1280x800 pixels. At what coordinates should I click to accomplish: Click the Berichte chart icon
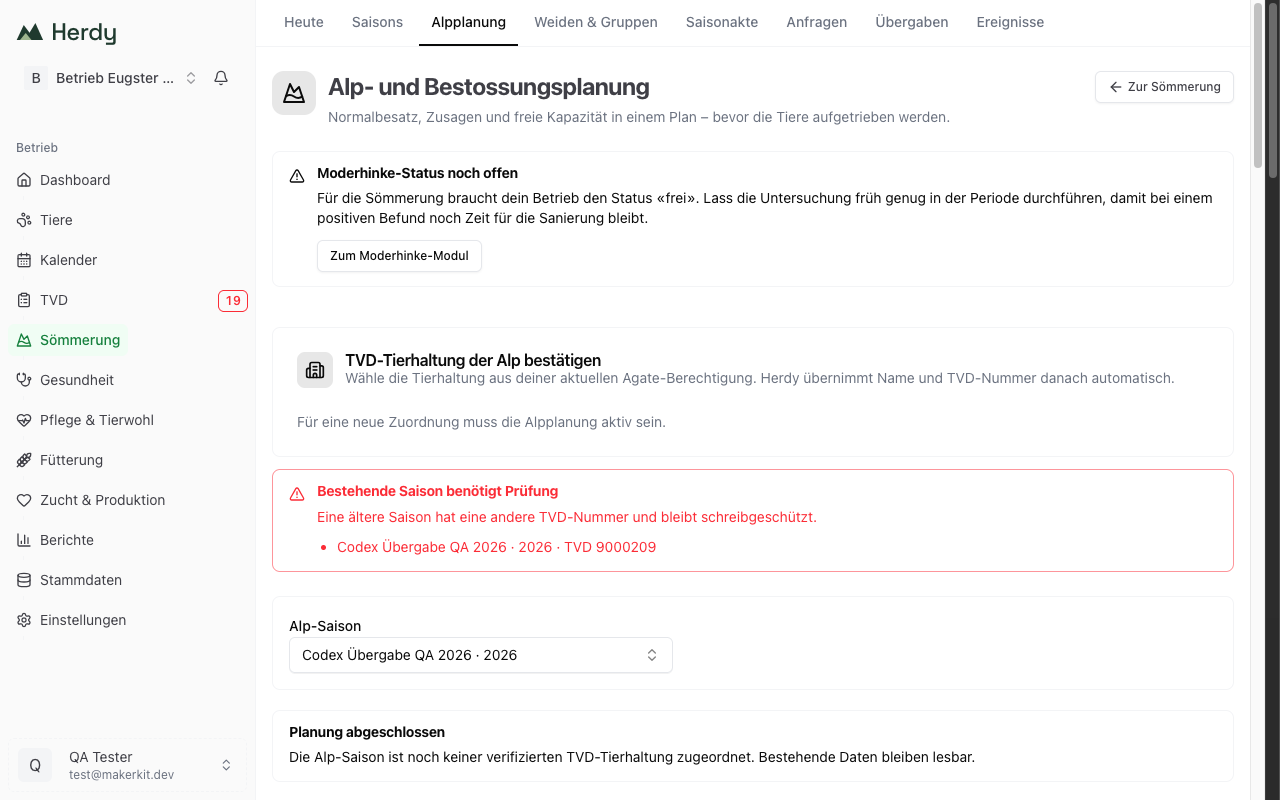tap(24, 540)
